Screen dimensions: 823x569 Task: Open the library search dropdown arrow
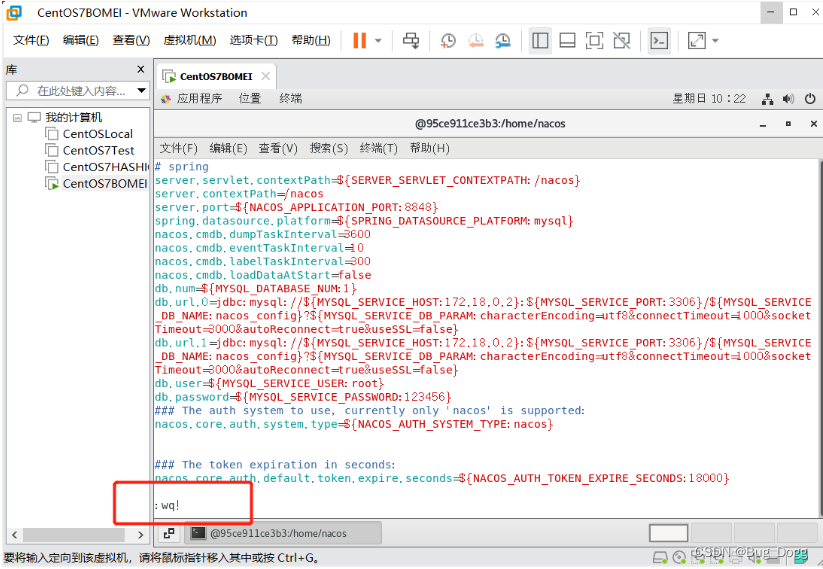pos(141,91)
